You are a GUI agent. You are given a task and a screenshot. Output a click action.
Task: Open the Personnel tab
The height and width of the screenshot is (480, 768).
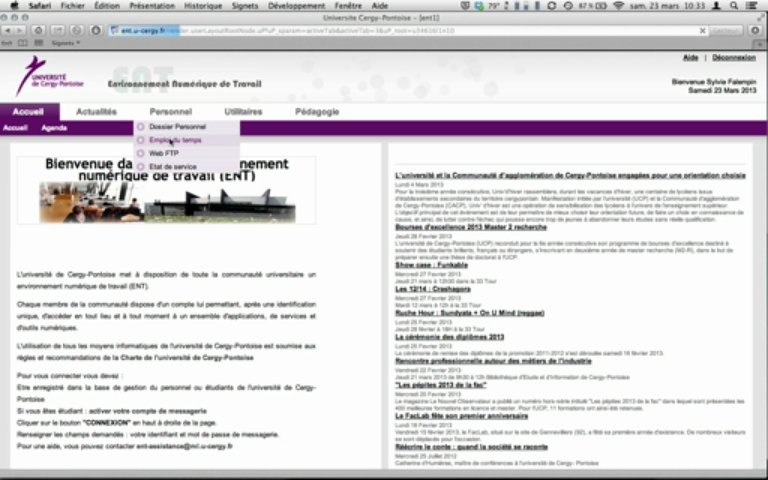170,112
